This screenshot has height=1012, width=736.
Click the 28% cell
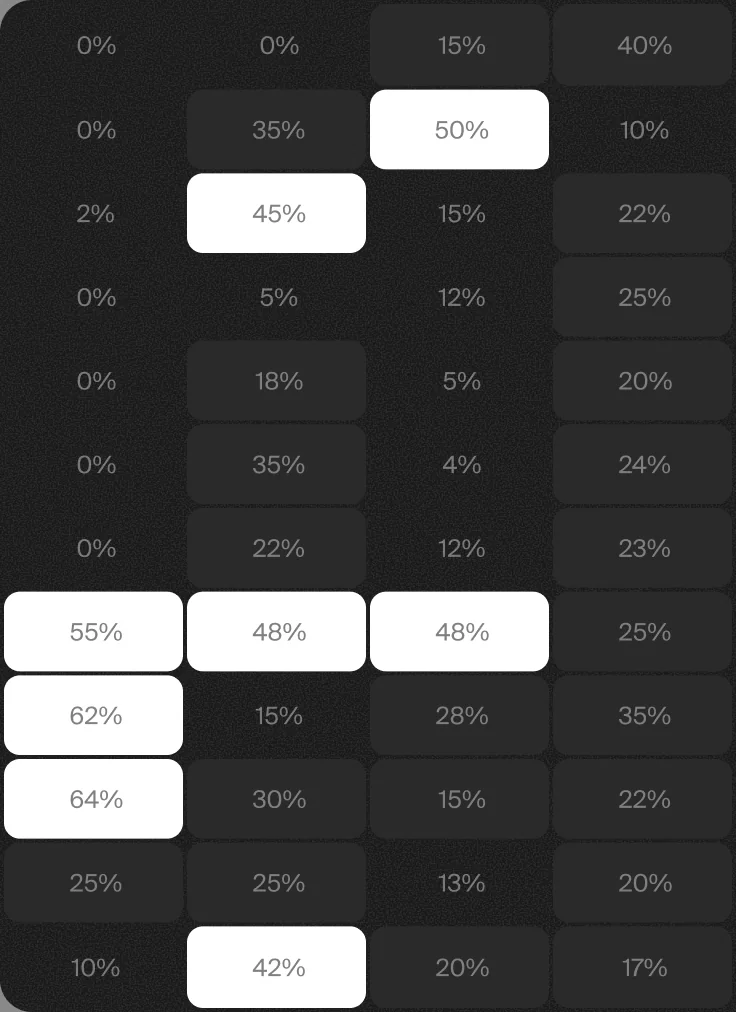(x=459, y=715)
